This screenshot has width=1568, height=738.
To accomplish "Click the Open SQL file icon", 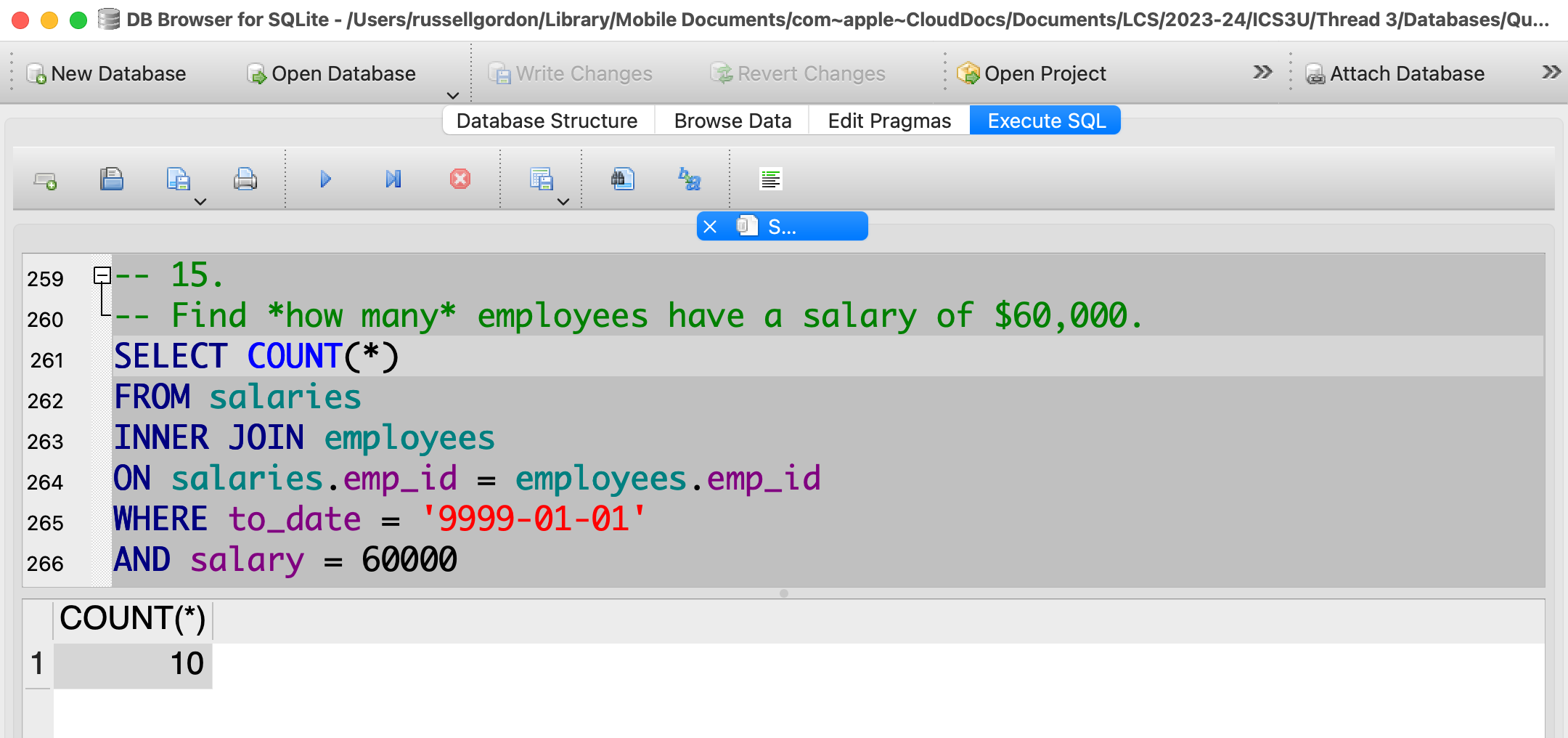I will (x=111, y=179).
